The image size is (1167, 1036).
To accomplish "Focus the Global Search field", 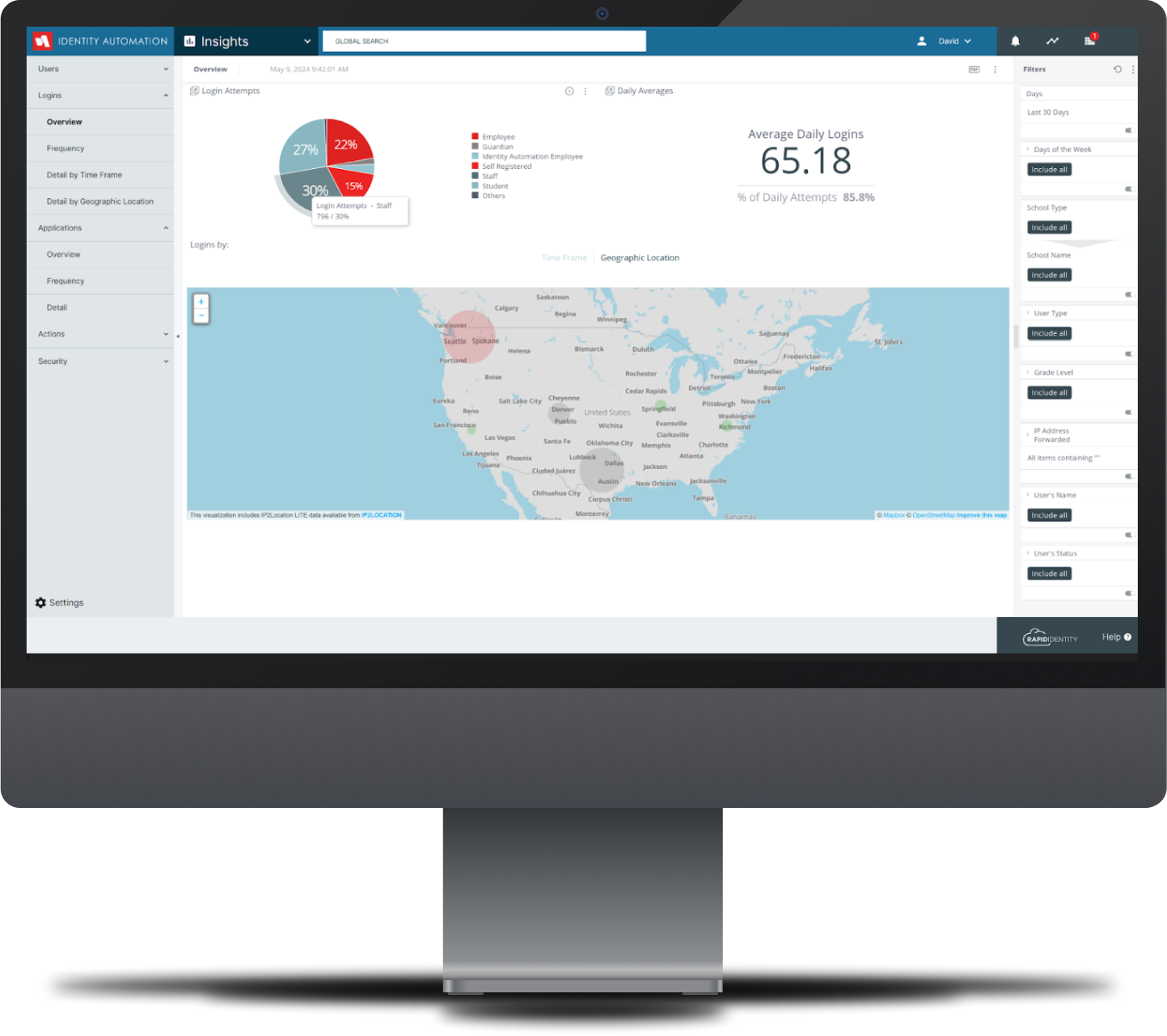I will [484, 41].
